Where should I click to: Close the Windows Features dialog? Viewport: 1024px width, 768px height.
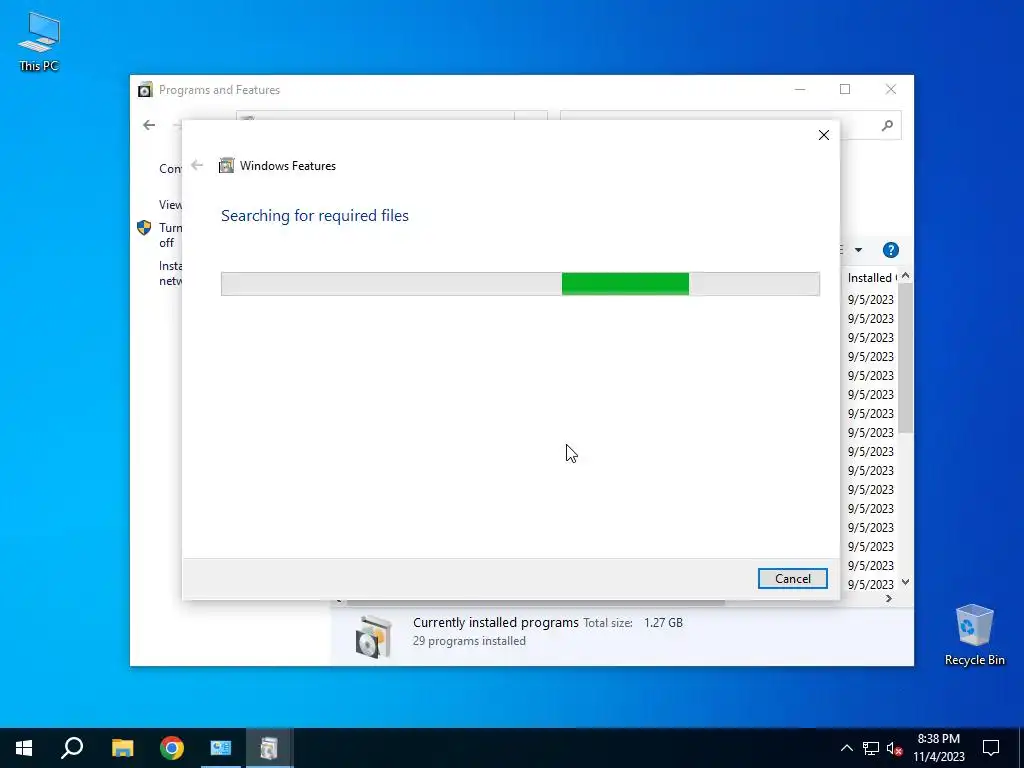824,135
